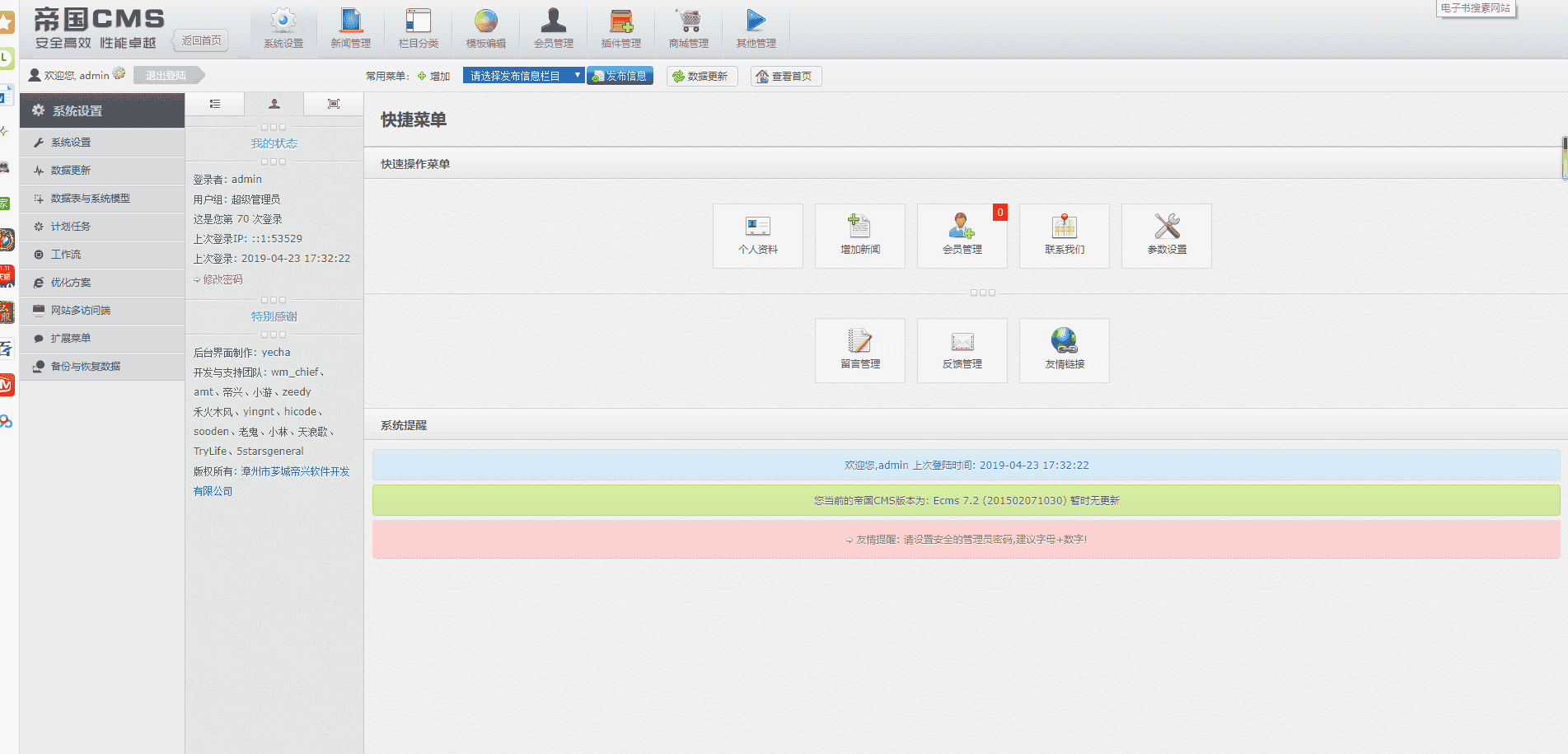The image size is (1568, 754).
Task: Open 网站多访问端 in the left sidebar
Action: click(102, 311)
